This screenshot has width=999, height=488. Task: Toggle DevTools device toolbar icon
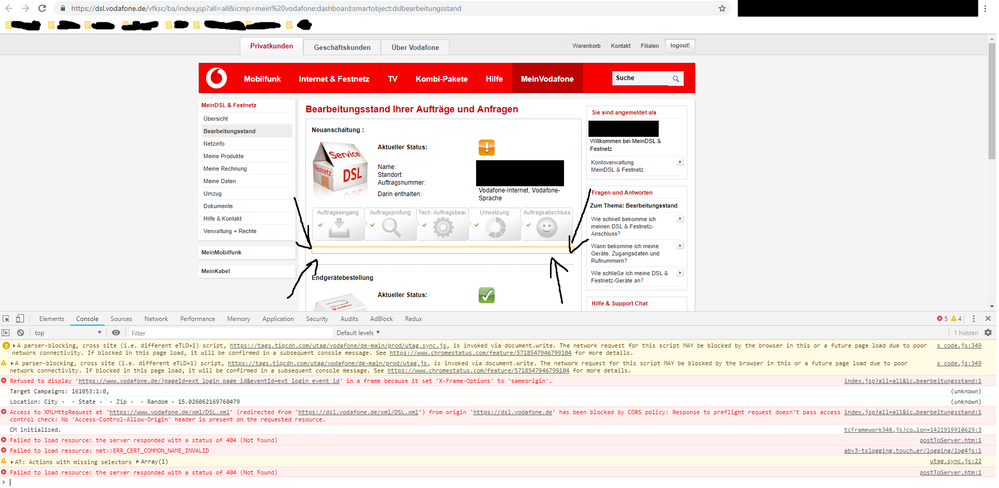pos(20,319)
